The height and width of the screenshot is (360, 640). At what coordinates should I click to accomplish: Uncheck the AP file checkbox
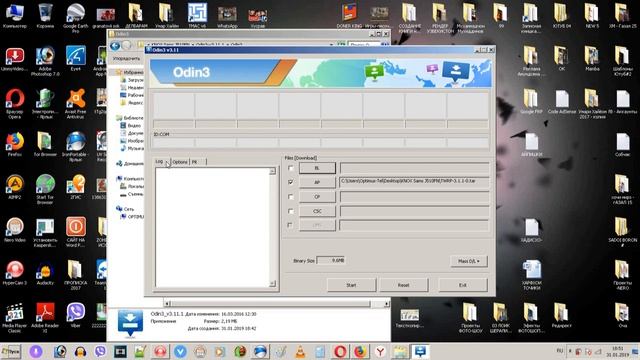coord(291,182)
